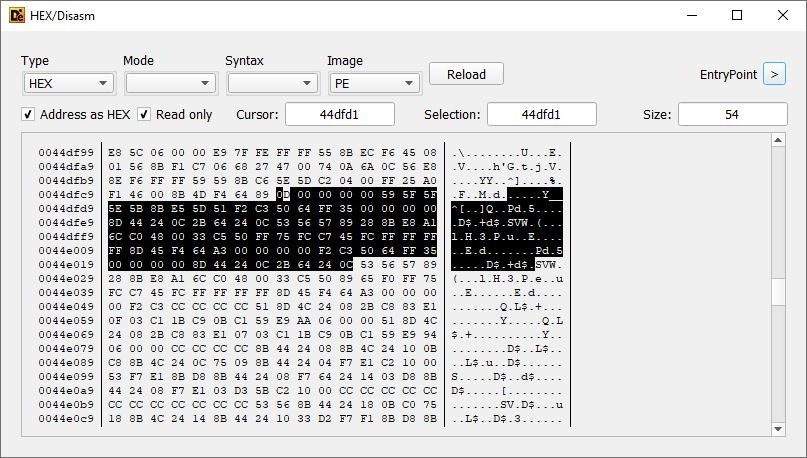Toggle the Read only checkbox
807x458 pixels.
(144, 114)
